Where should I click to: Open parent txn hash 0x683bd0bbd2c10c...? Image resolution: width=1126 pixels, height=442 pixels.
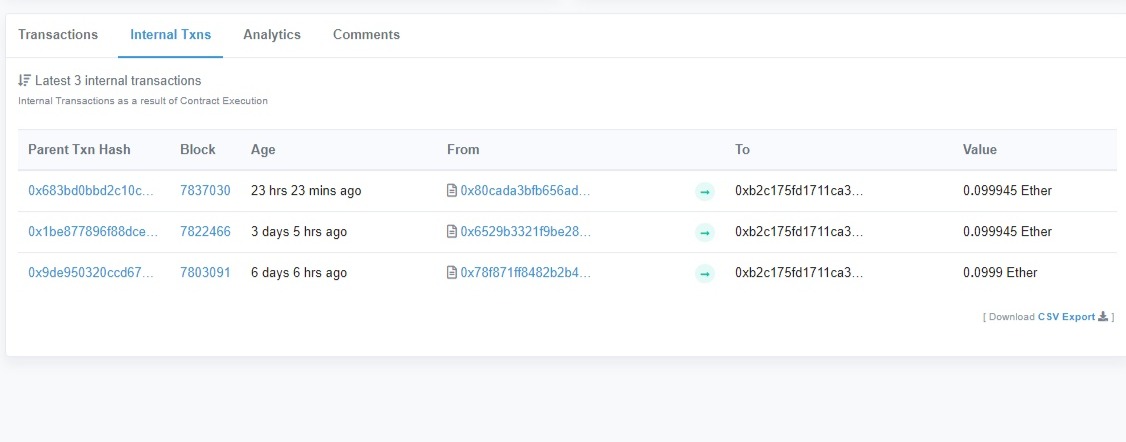point(91,191)
